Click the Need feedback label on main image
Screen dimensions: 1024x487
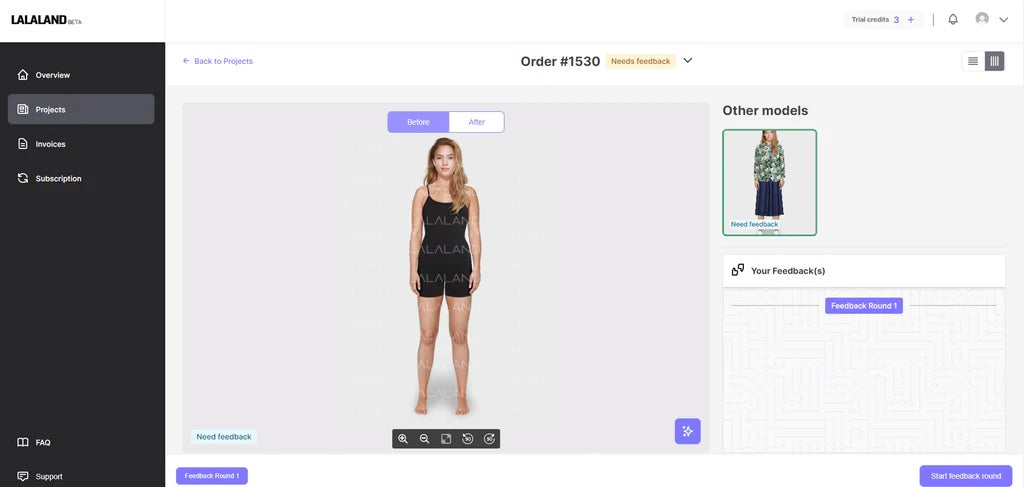pos(224,437)
